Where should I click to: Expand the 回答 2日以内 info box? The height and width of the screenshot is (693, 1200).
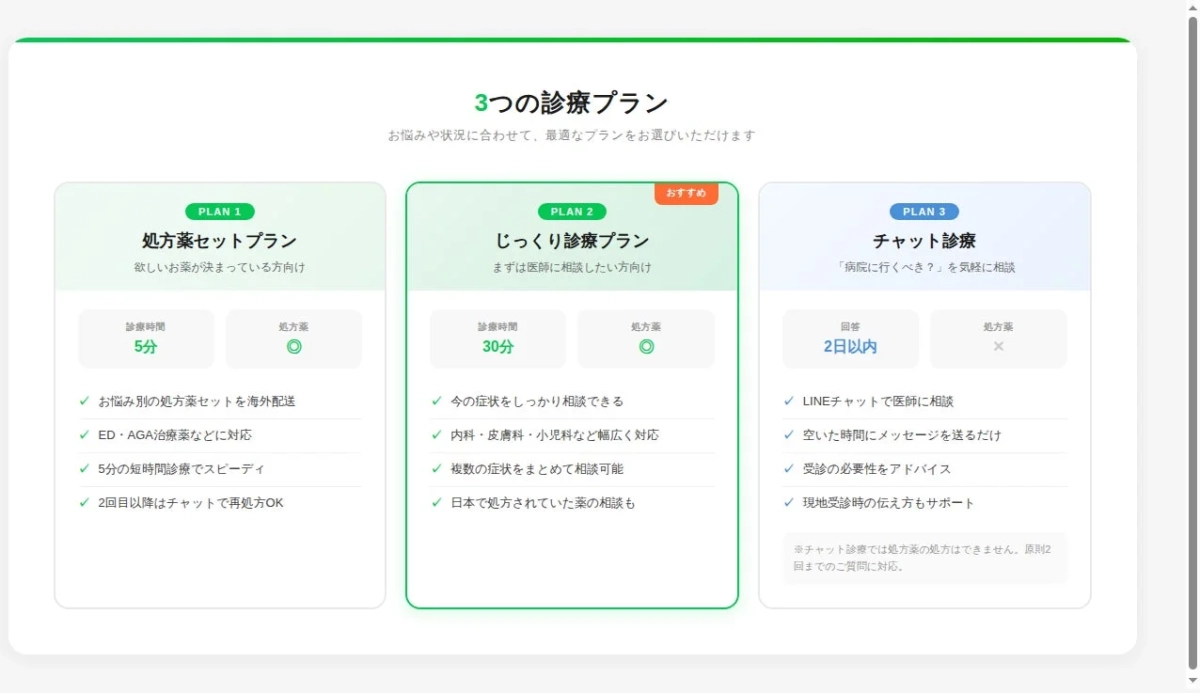point(851,339)
